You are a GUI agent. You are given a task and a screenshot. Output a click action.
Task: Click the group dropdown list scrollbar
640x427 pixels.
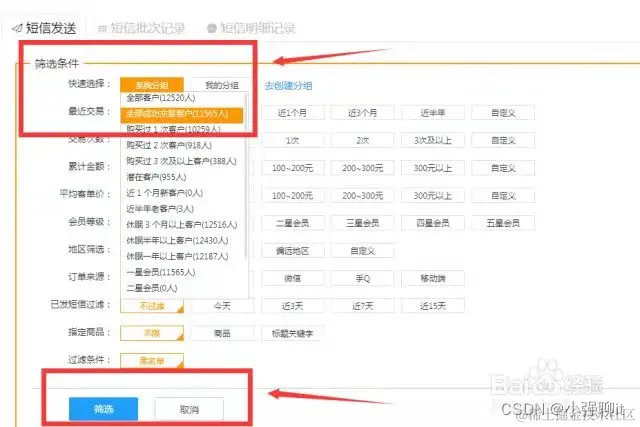pos(246,176)
